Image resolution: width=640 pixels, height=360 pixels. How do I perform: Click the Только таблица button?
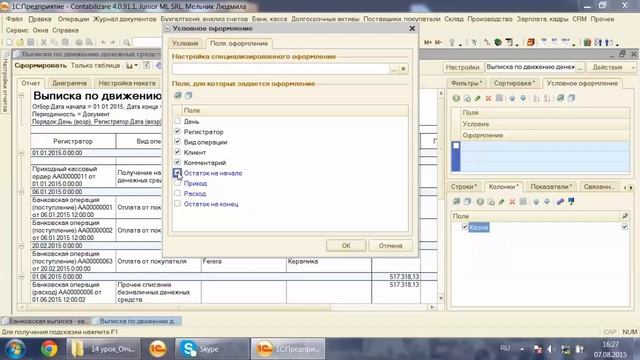click(96, 65)
